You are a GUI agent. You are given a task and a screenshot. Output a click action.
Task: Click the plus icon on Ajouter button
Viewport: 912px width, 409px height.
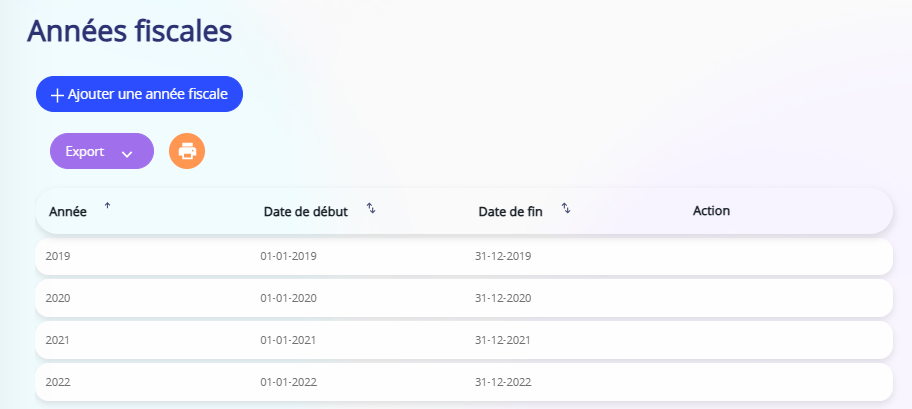click(x=57, y=95)
